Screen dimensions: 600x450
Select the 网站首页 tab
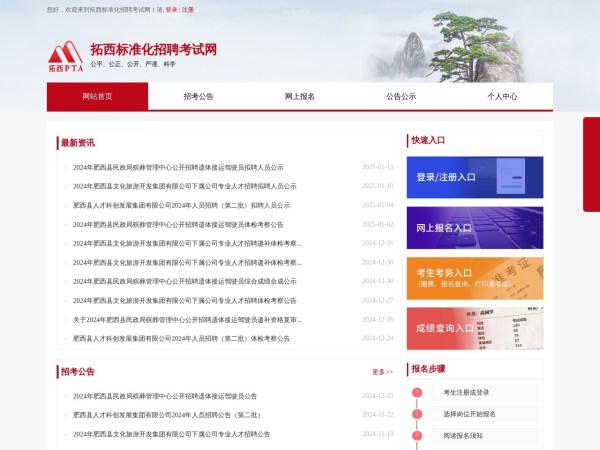coord(97,97)
